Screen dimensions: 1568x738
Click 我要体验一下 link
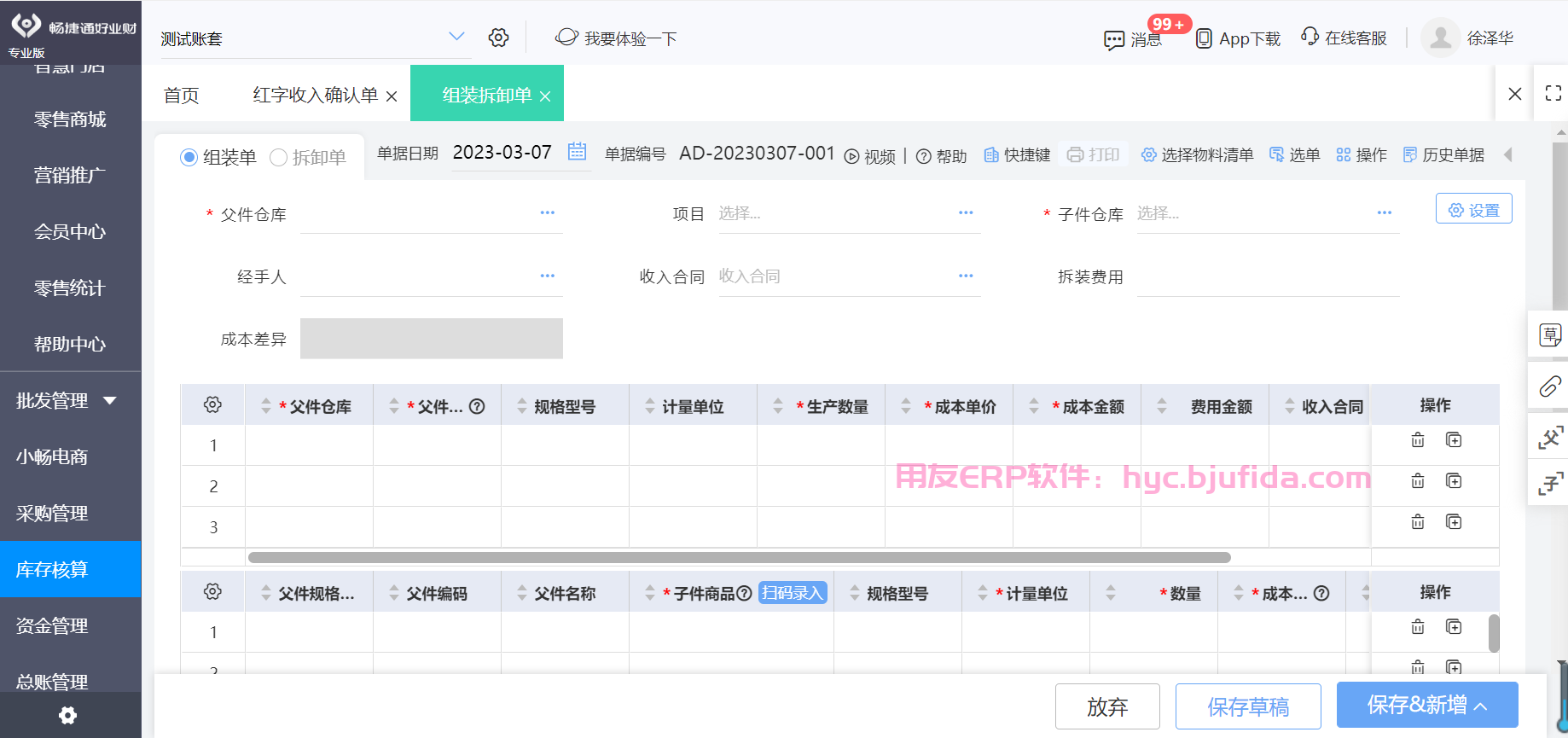tap(616, 38)
